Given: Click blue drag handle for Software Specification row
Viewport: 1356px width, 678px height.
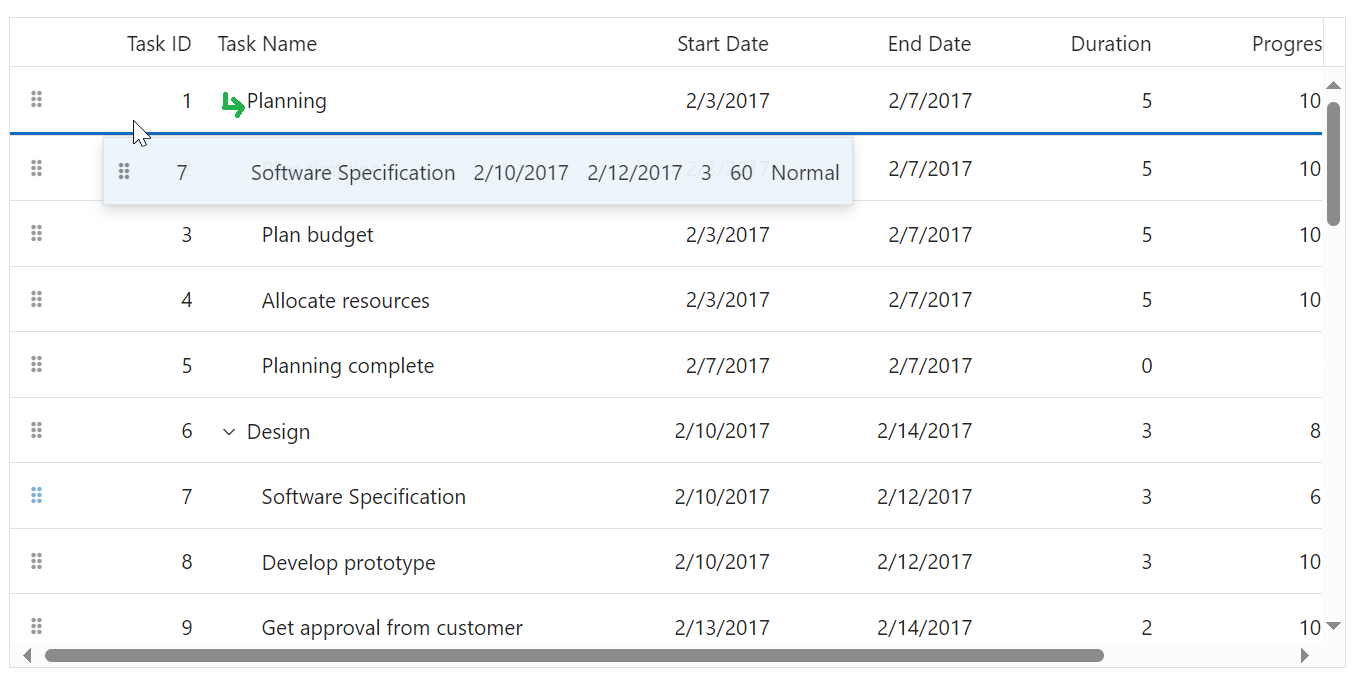Looking at the screenshot, I should 37,495.
